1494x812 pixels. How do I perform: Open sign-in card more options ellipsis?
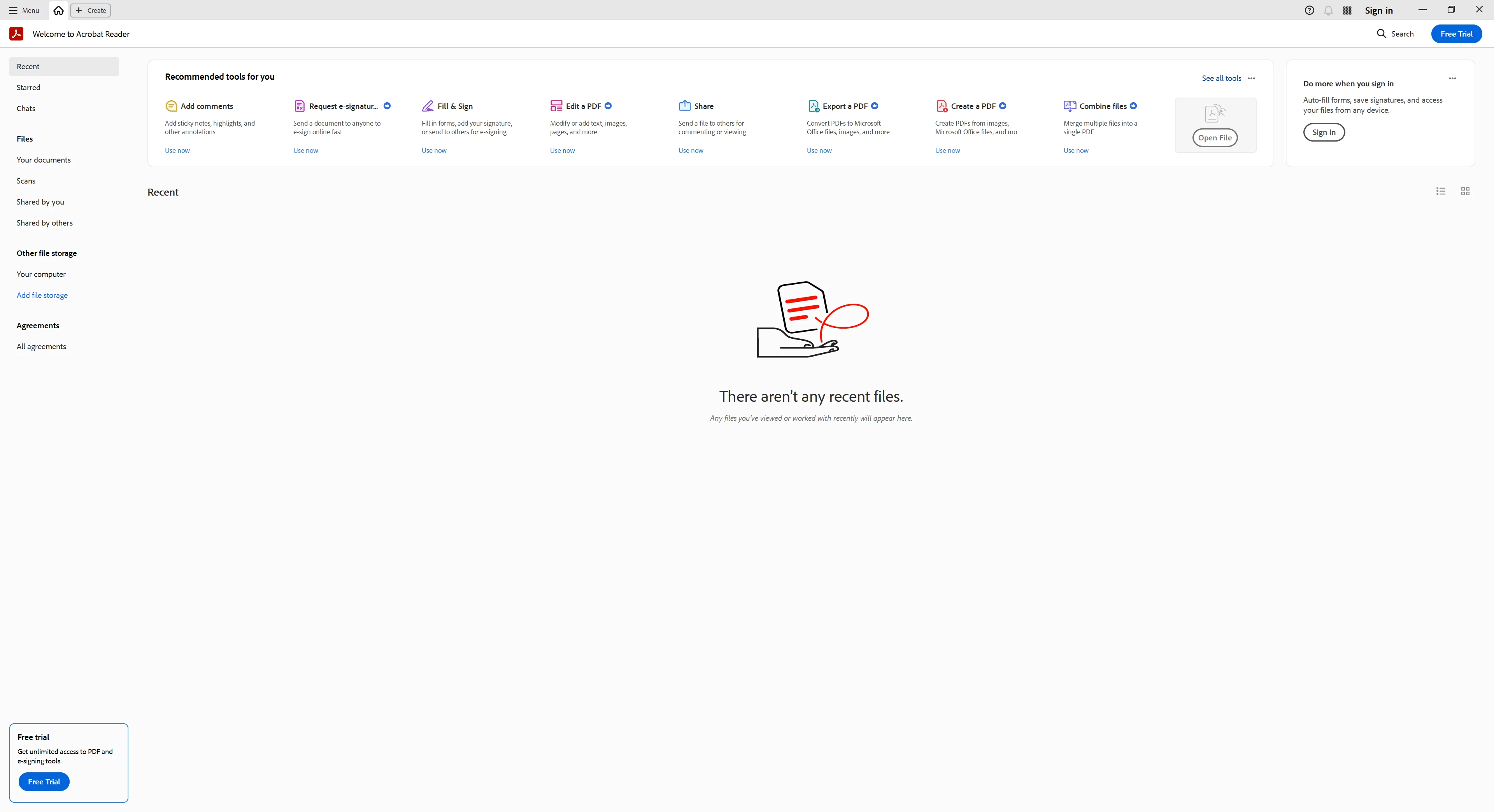coord(1452,78)
